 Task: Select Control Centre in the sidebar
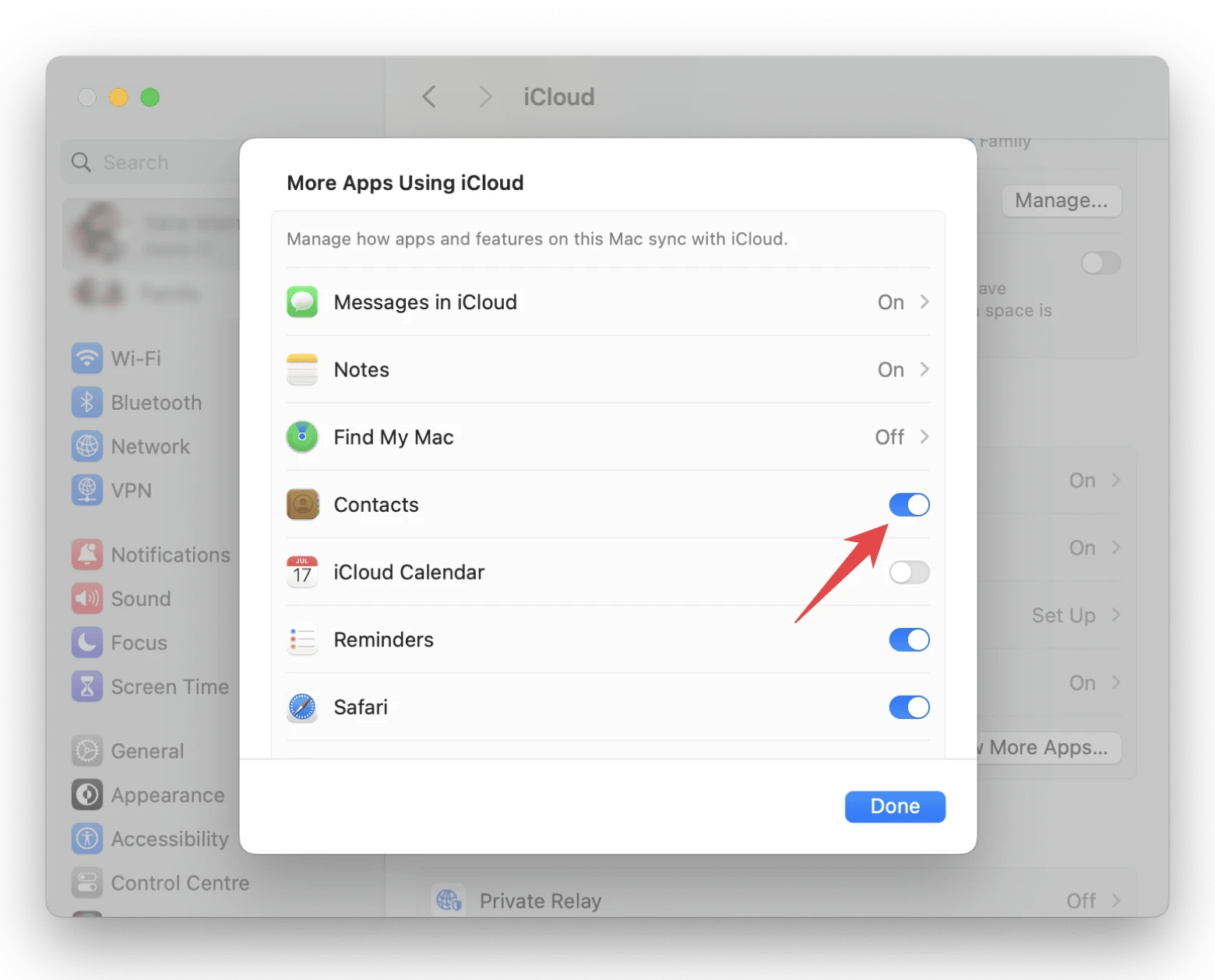(x=160, y=883)
